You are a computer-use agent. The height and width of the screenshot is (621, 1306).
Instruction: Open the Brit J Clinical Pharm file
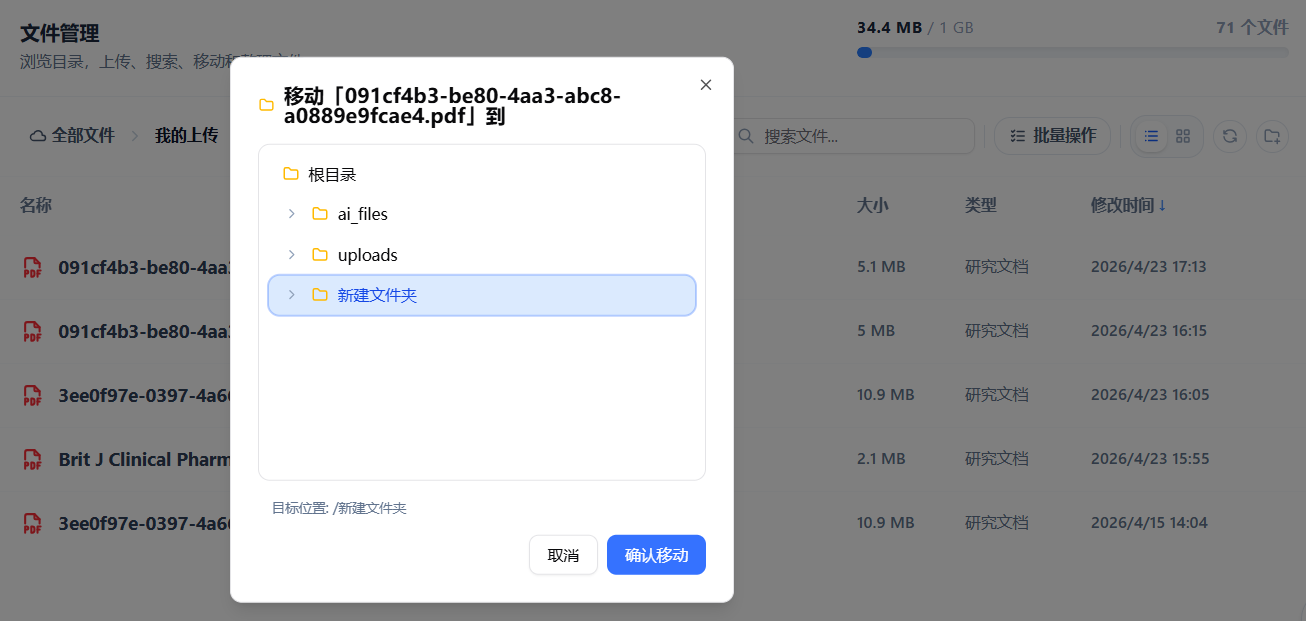[x=145, y=459]
